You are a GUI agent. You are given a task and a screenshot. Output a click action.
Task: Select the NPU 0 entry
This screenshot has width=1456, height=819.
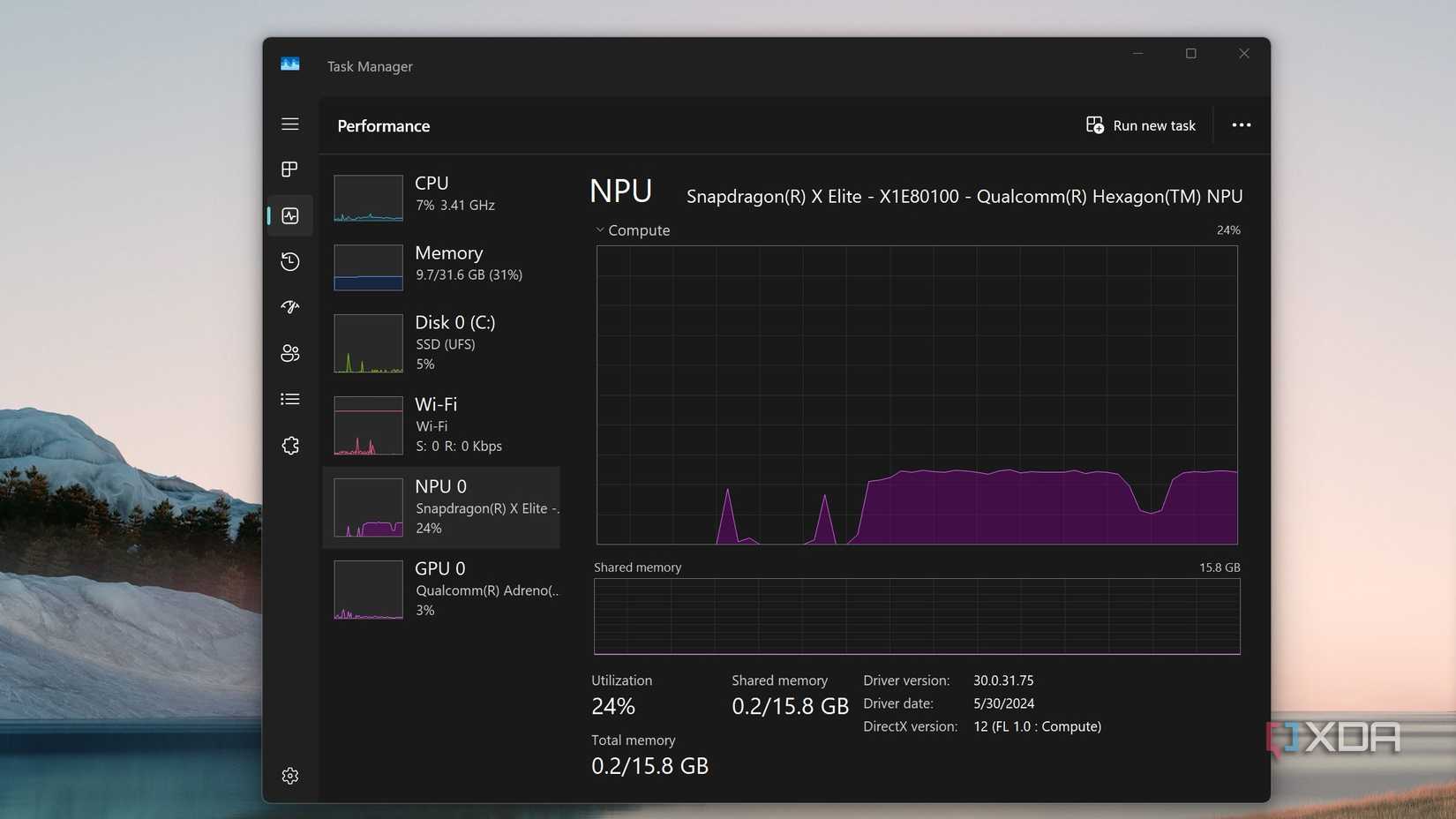(x=441, y=507)
